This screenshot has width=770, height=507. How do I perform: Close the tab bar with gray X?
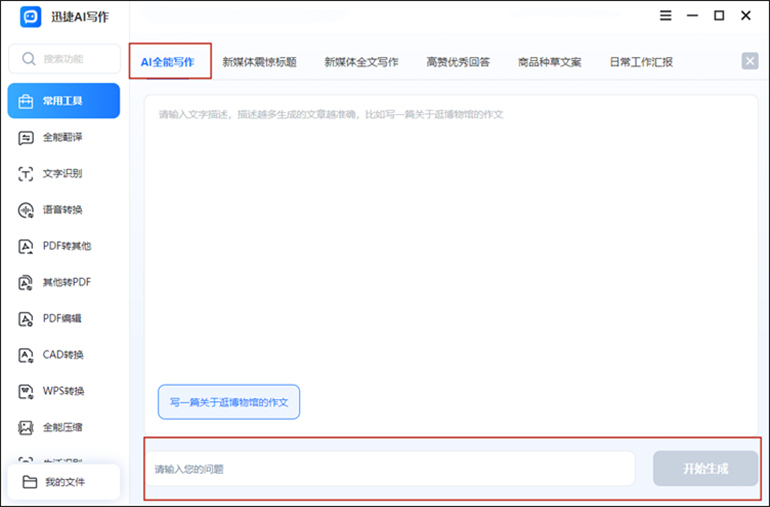(750, 61)
